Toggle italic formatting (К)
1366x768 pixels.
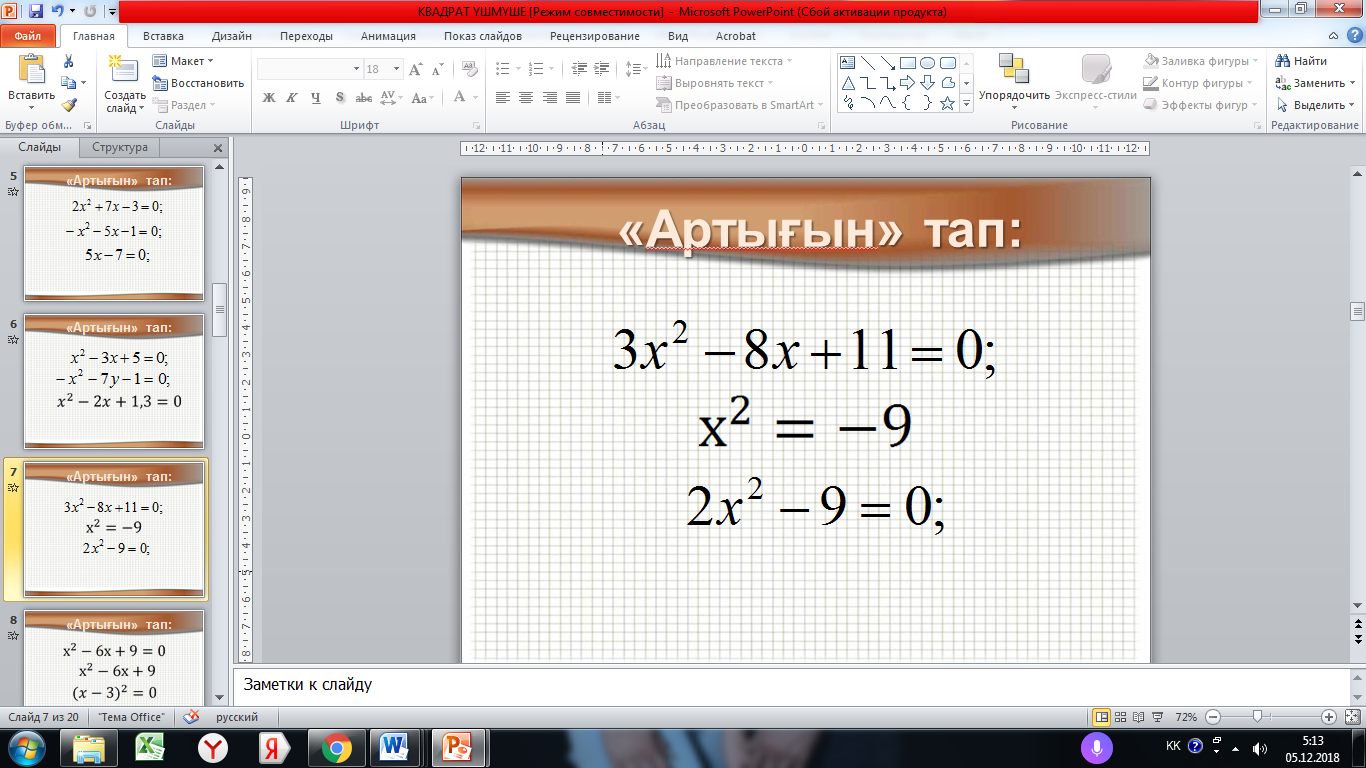coord(292,97)
